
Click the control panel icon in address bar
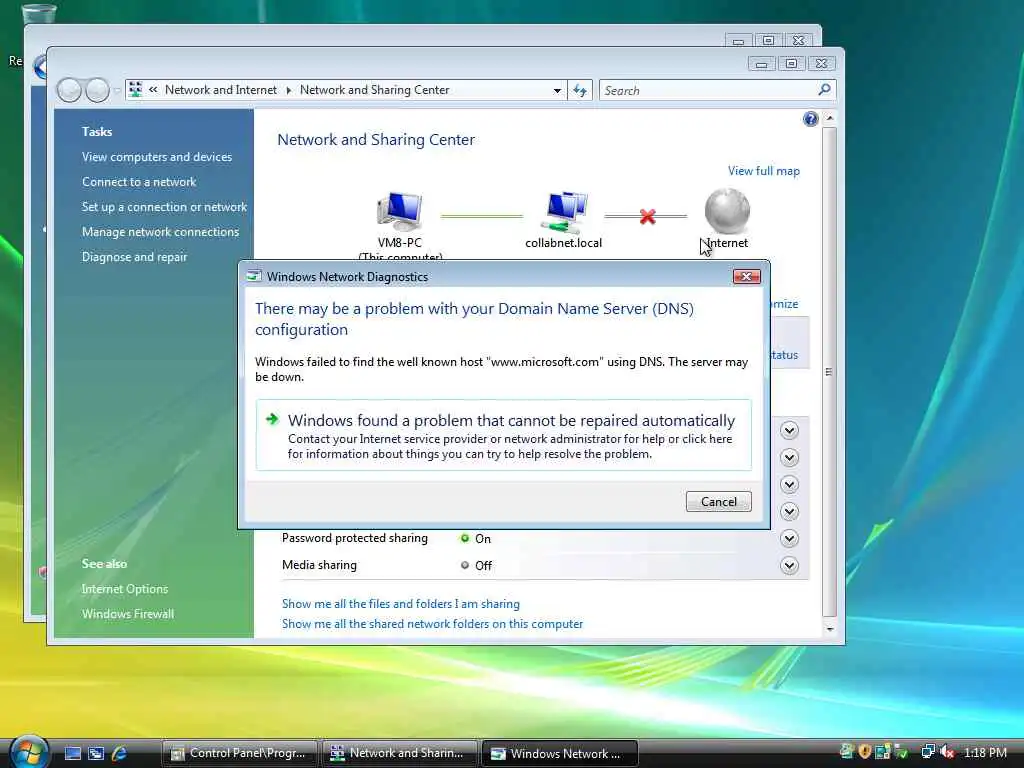tap(135, 89)
